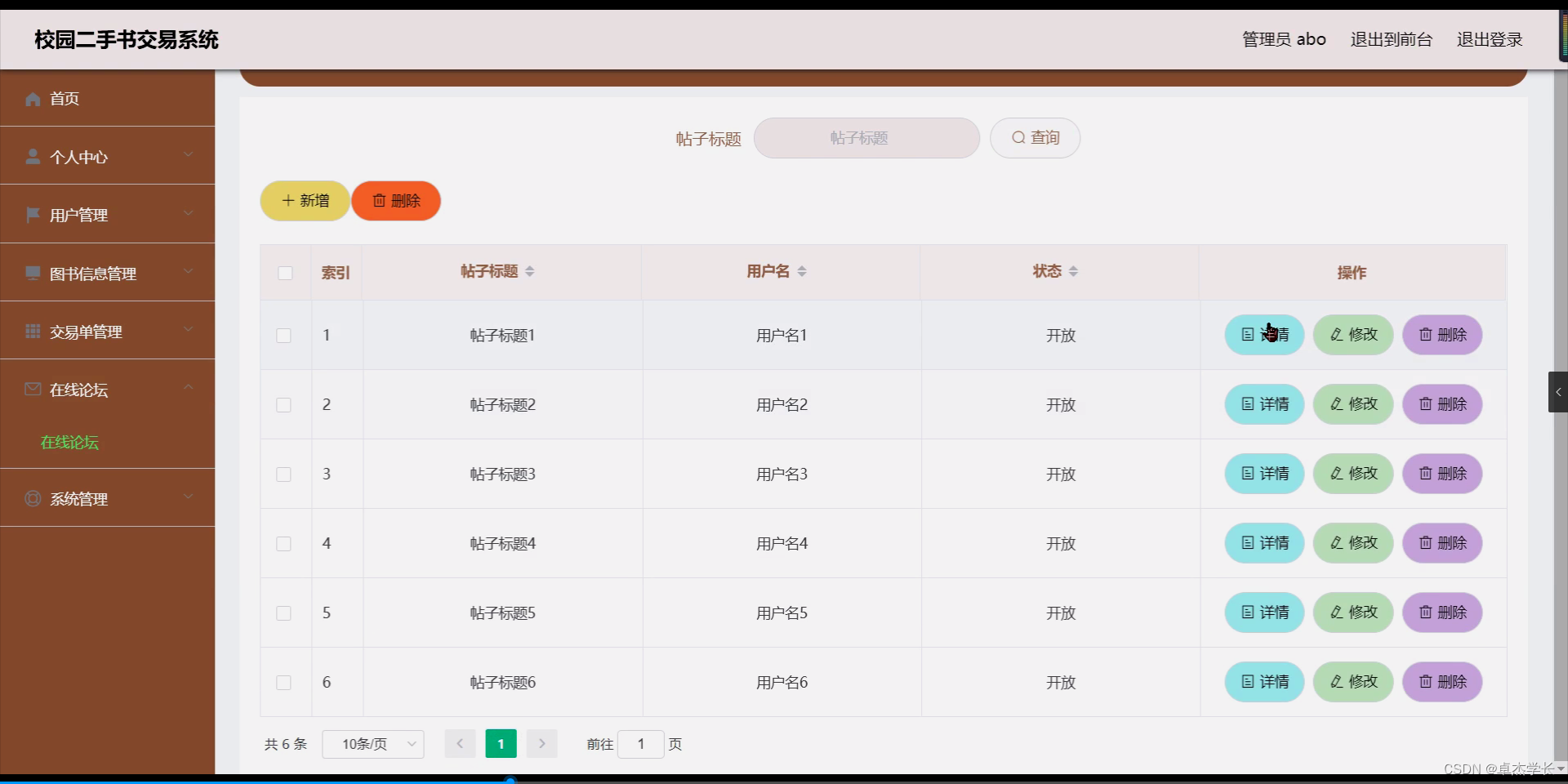
Task: Click the 用户管理 flag icon
Action: click(x=33, y=215)
